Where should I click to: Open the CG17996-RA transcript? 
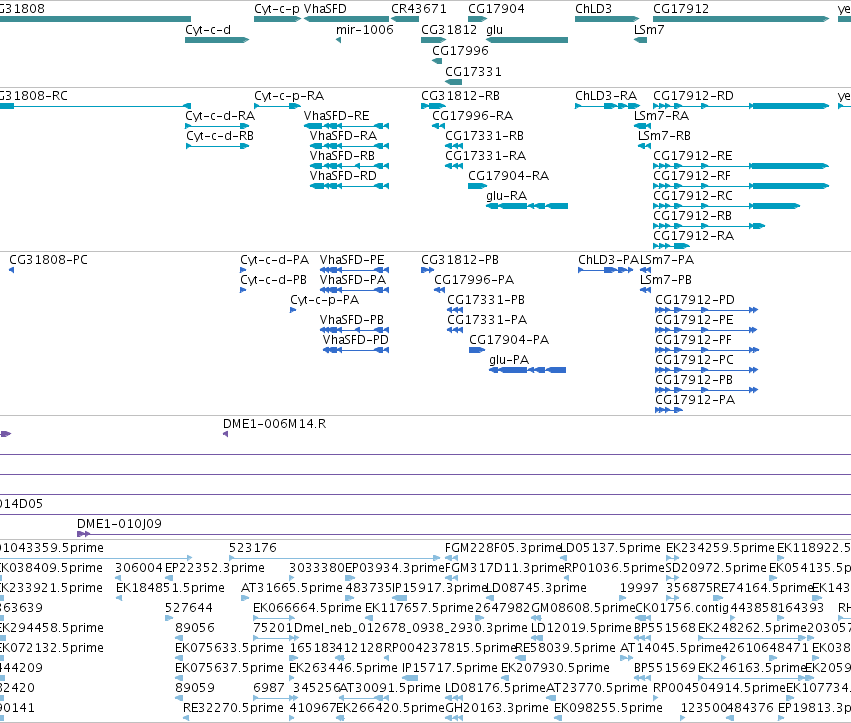[x=439, y=126]
